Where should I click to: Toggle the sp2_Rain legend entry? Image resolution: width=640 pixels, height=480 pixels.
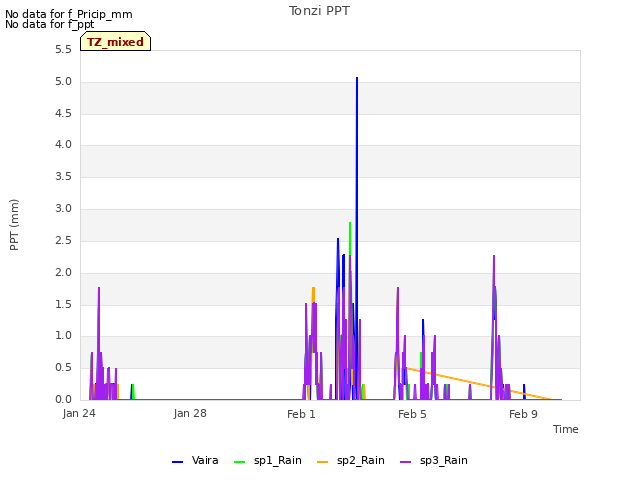tap(351, 460)
